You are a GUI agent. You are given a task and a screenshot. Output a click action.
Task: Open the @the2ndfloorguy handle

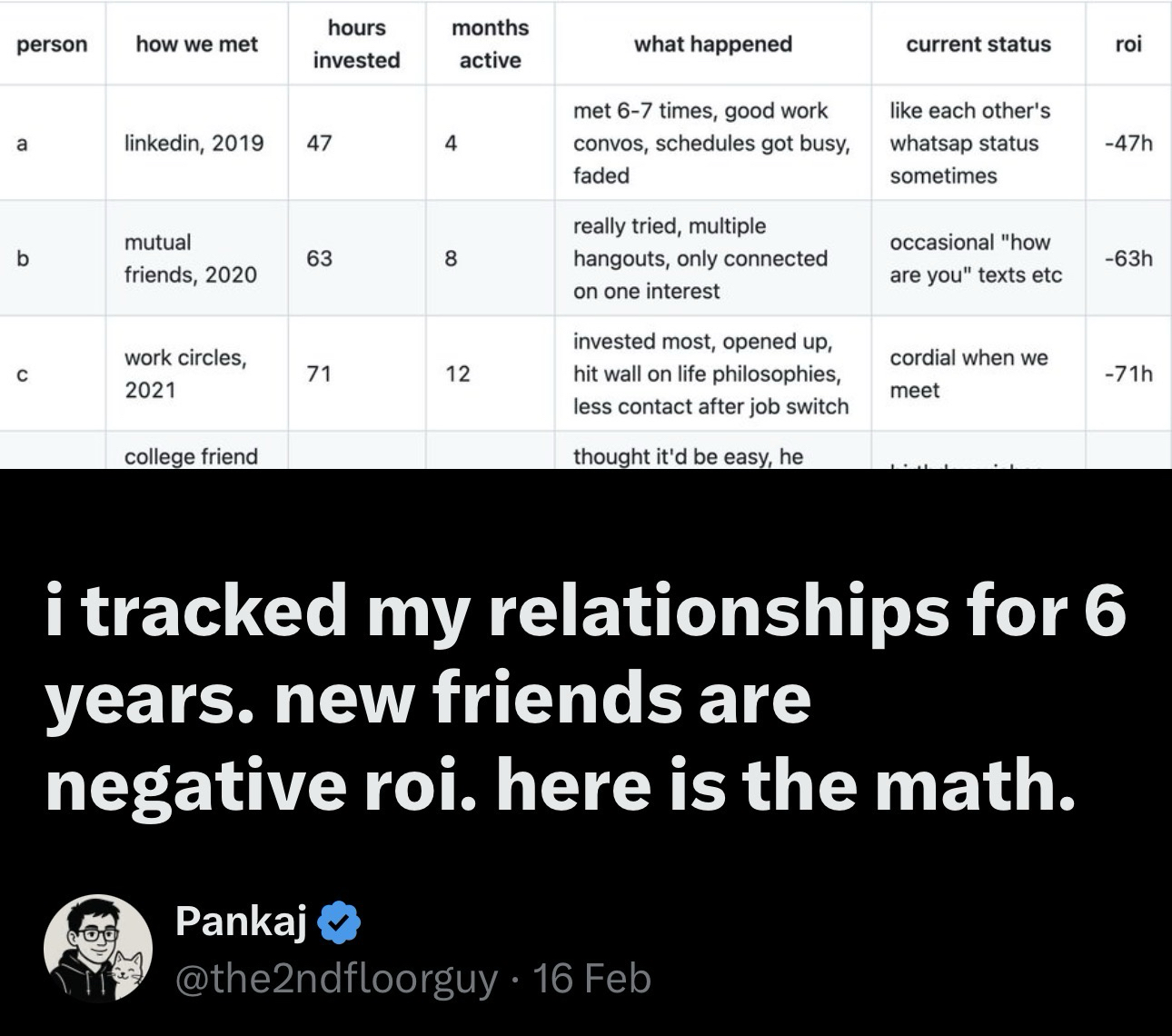335,979
